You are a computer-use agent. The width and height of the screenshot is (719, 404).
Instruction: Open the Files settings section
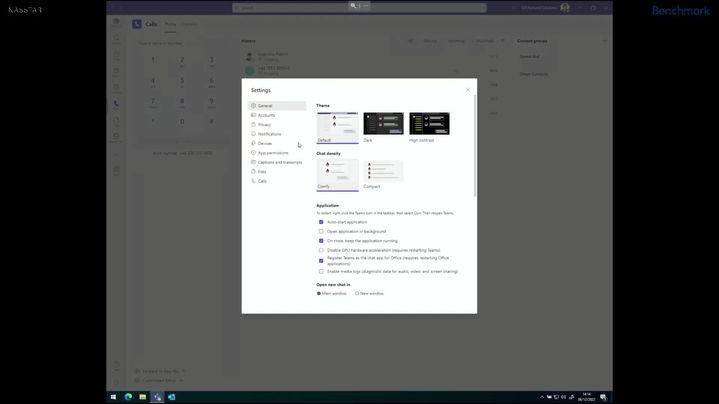click(x=277, y=172)
